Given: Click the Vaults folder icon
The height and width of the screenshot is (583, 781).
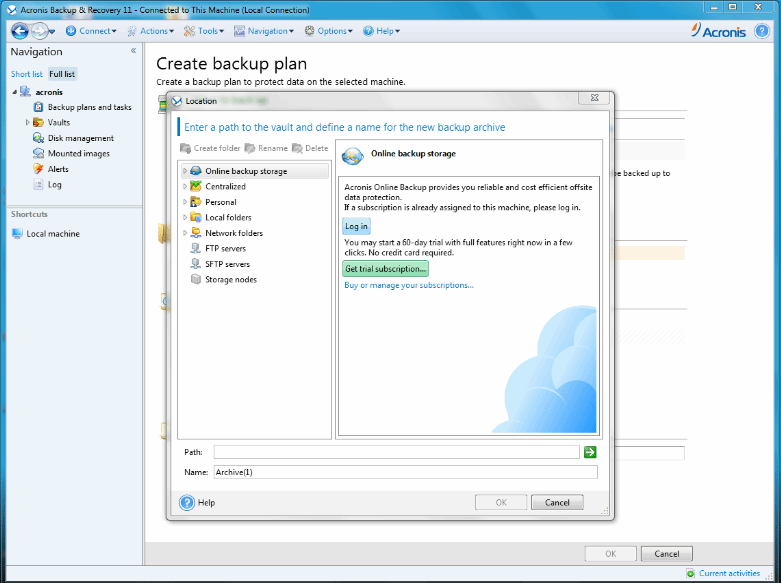Looking at the screenshot, I should [x=38, y=123].
